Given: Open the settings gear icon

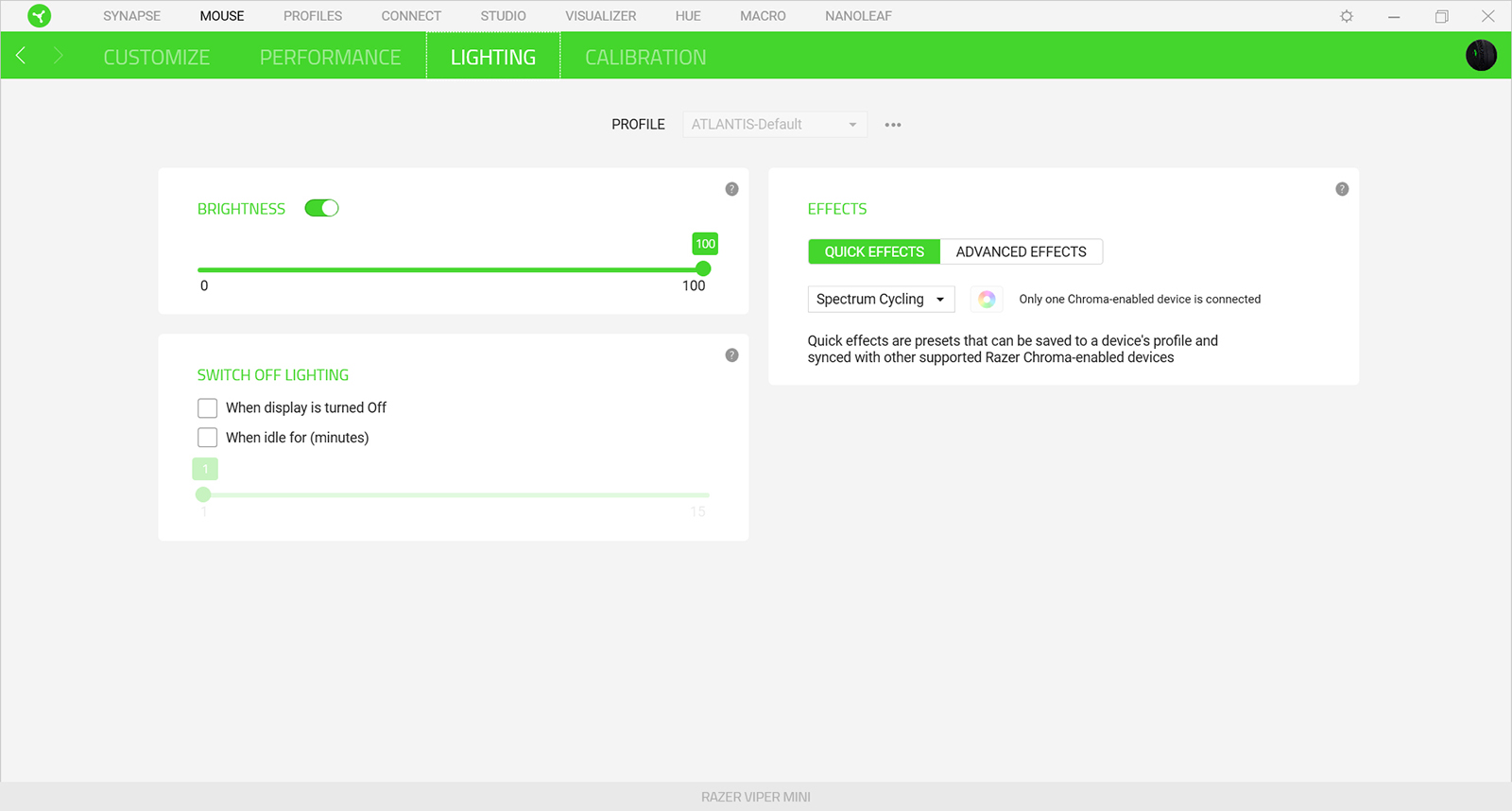Looking at the screenshot, I should click(1347, 16).
